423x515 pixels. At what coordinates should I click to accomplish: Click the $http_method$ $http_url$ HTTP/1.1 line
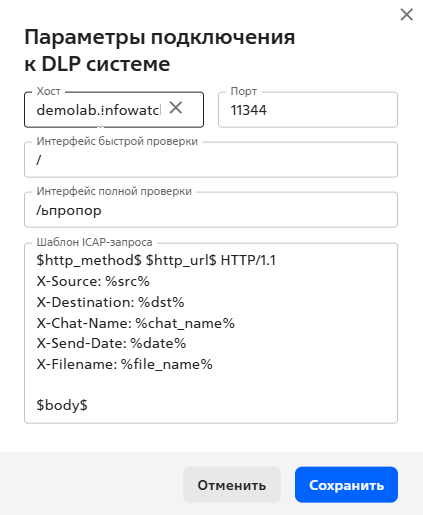(156, 260)
